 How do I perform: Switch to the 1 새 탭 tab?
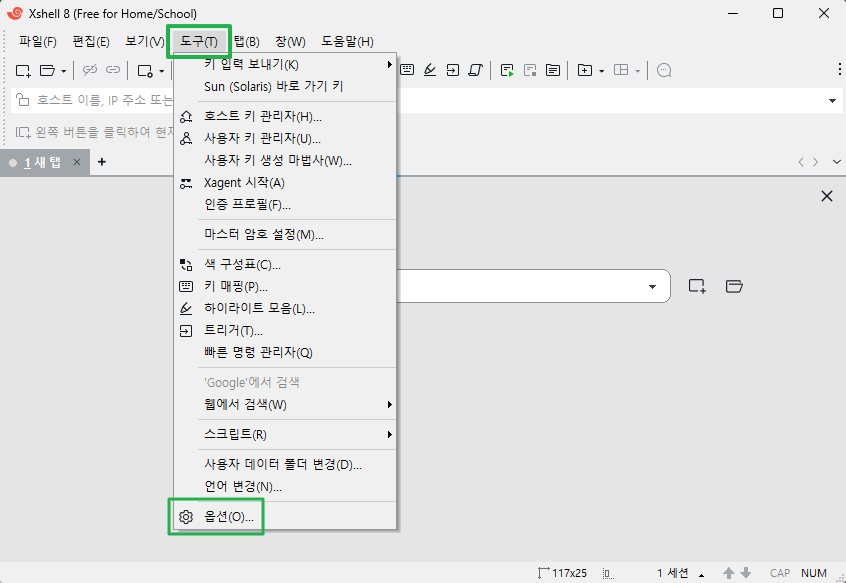click(40, 161)
